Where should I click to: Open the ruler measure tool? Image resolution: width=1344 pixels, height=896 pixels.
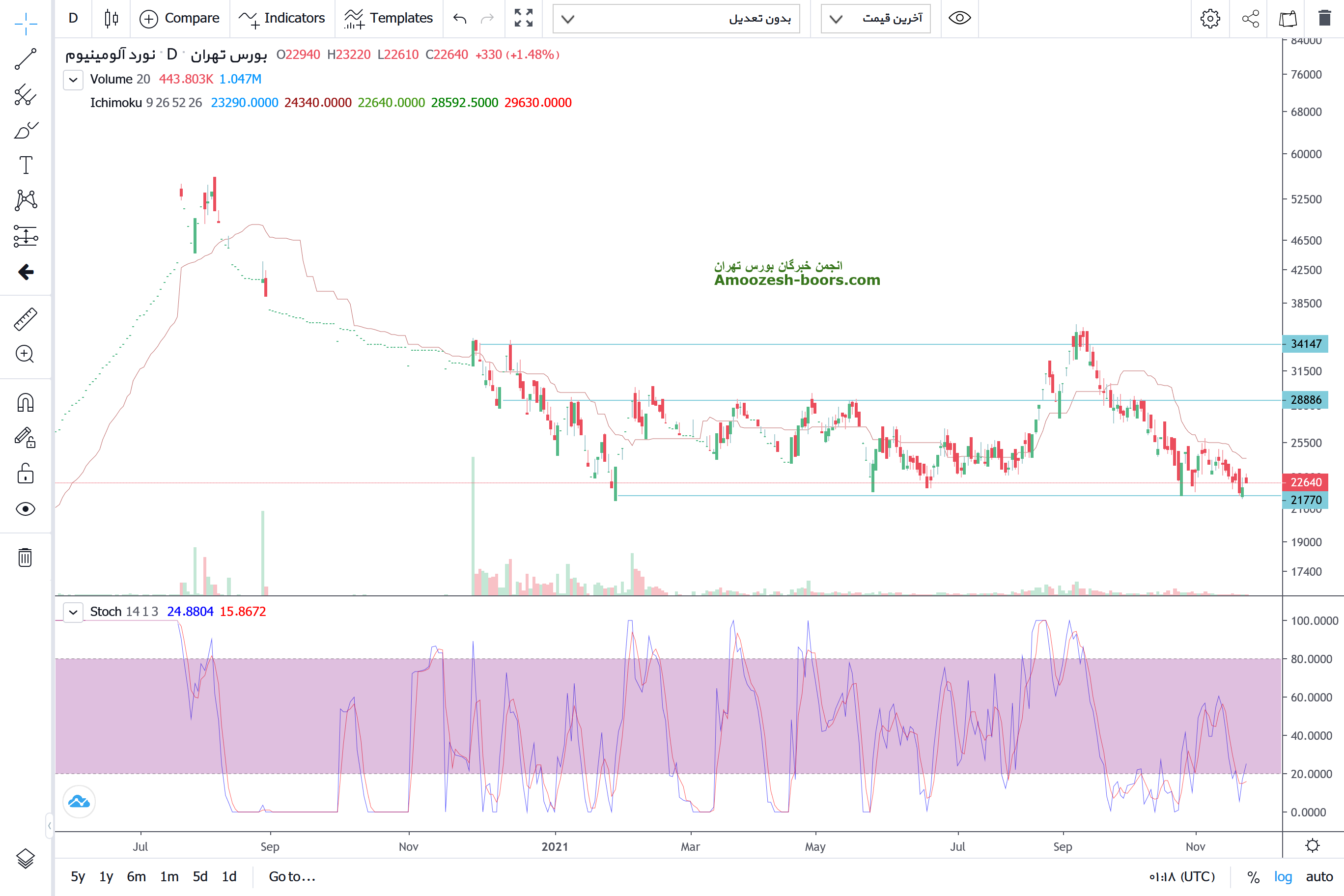point(25,319)
